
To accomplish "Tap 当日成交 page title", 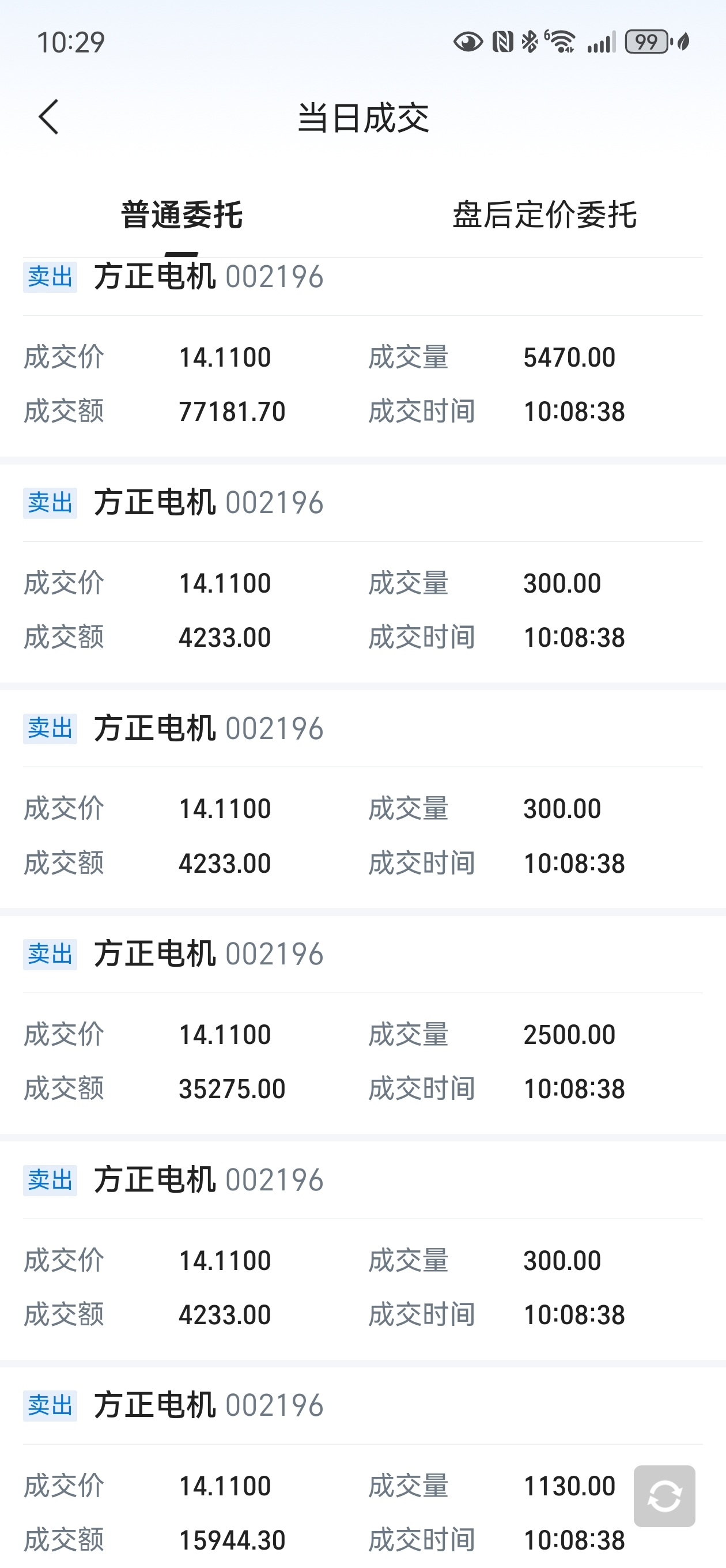I will 364,118.
